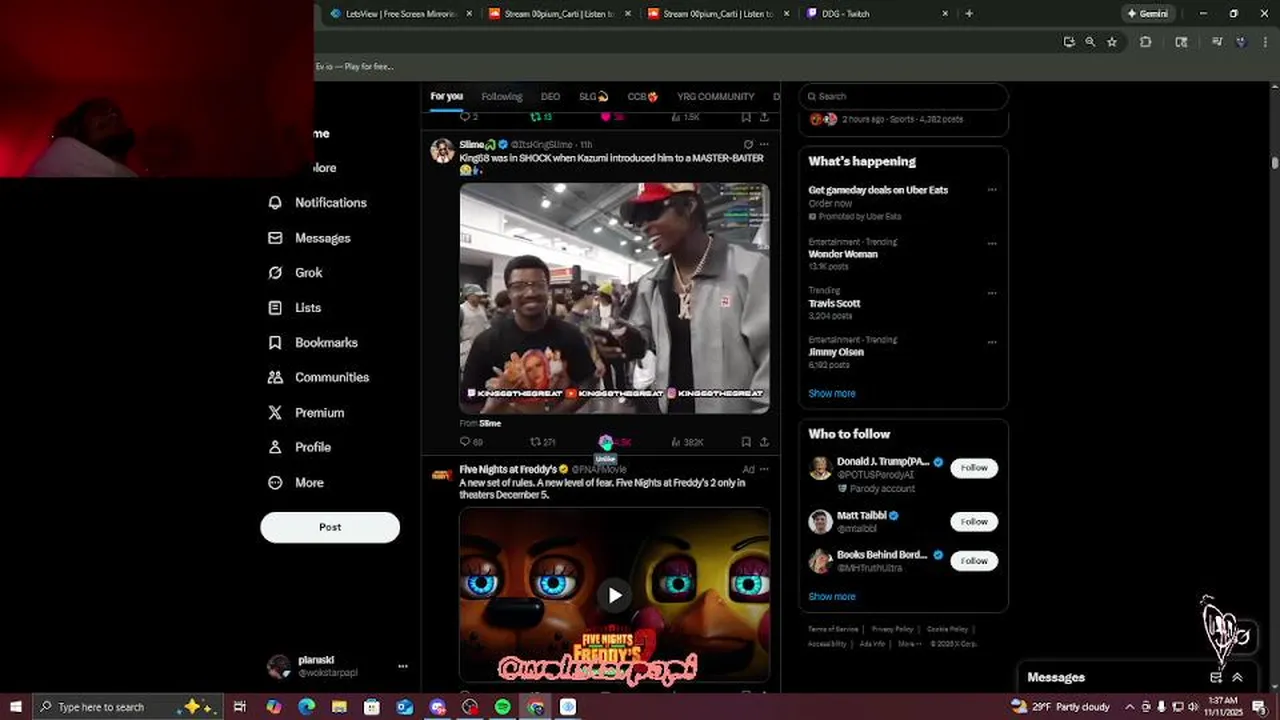
Task: Open more options on Slime post
Action: (x=764, y=145)
